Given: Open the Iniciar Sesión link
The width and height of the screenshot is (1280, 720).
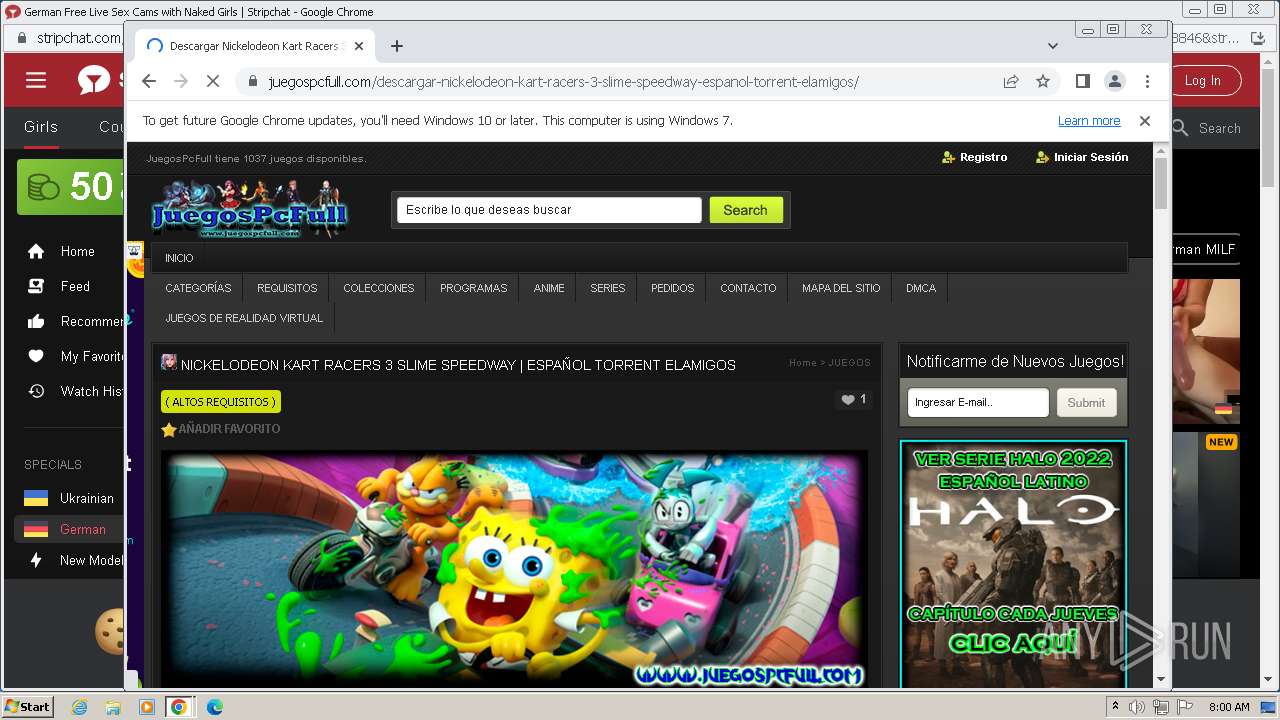Looking at the screenshot, I should tap(1082, 157).
